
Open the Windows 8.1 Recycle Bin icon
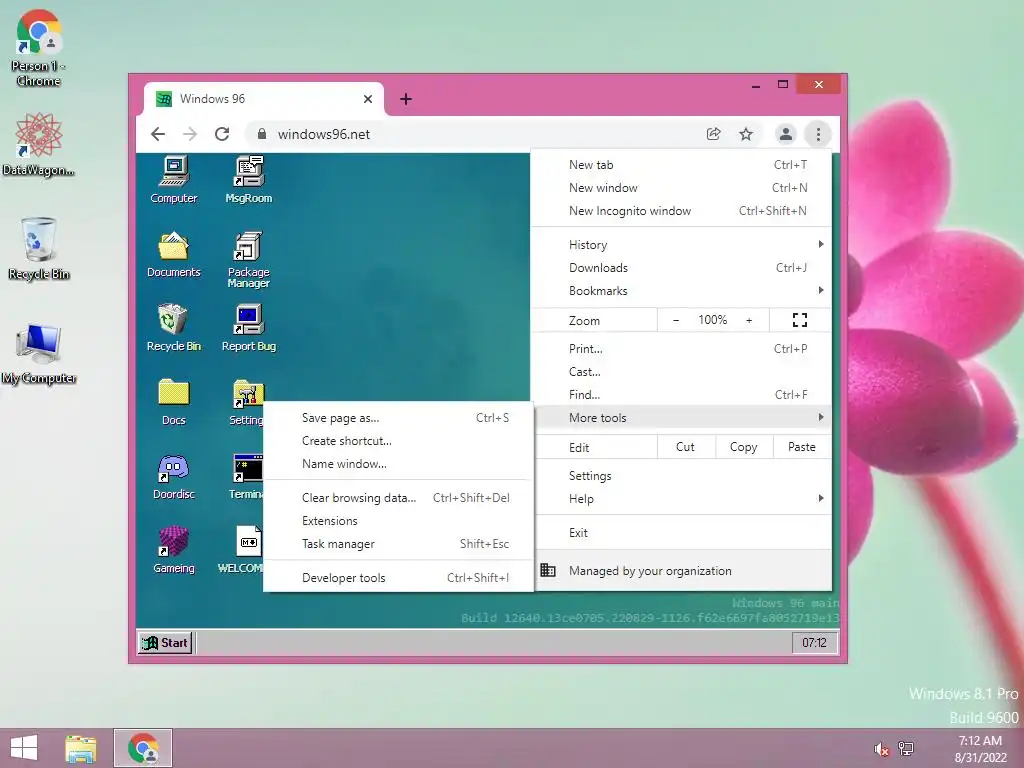(39, 249)
